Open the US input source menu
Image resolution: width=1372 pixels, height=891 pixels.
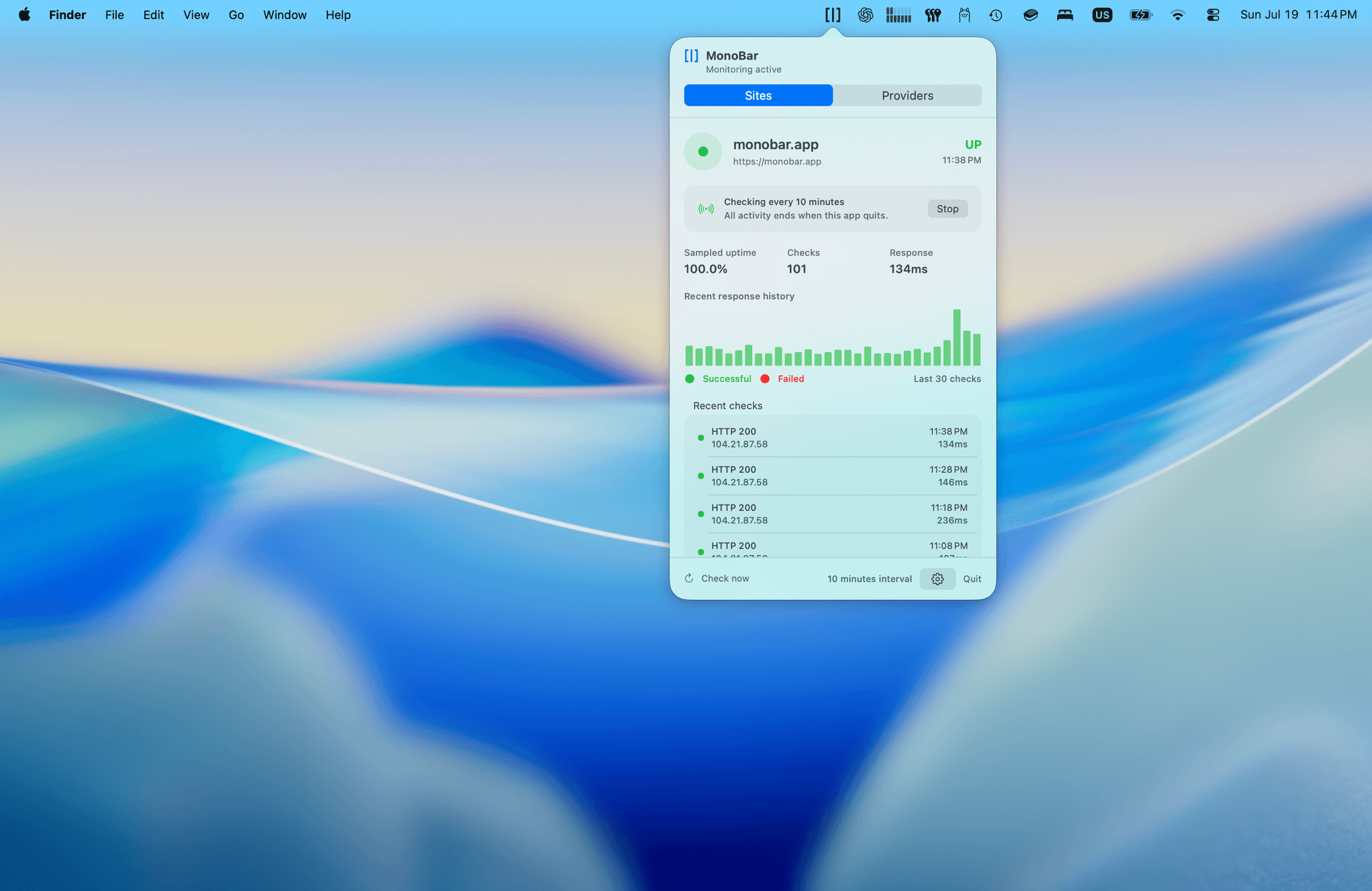1101,14
